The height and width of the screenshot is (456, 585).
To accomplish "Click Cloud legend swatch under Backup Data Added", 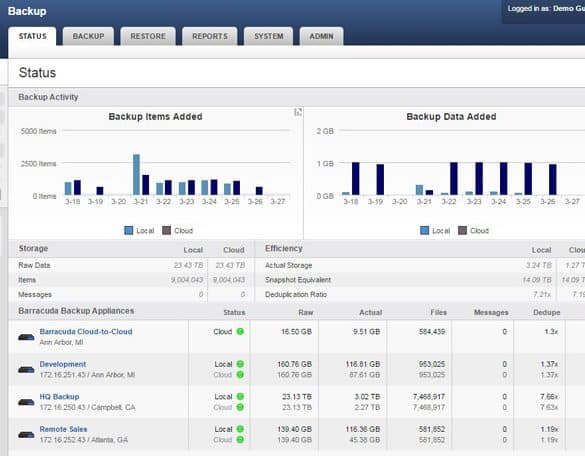I will tap(462, 230).
